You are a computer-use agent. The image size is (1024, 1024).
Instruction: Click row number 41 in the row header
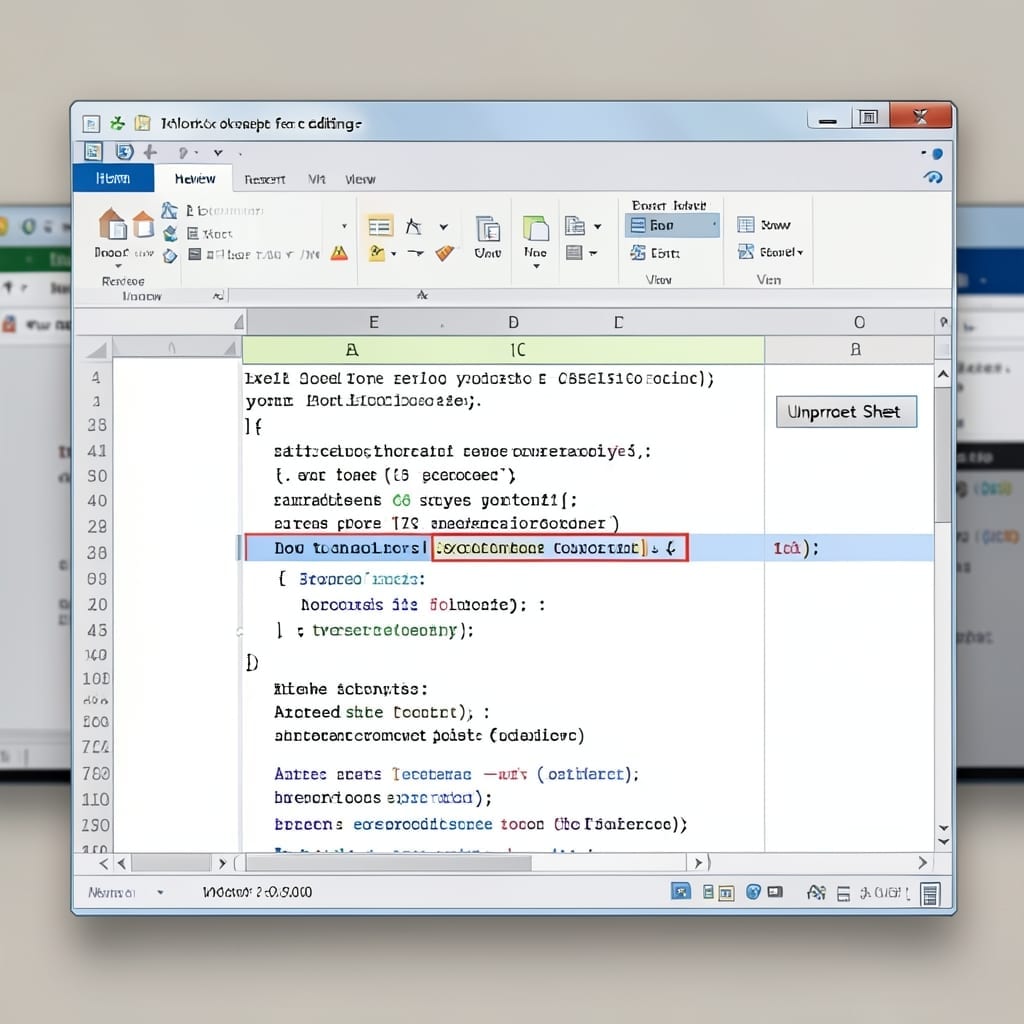[x=97, y=451]
